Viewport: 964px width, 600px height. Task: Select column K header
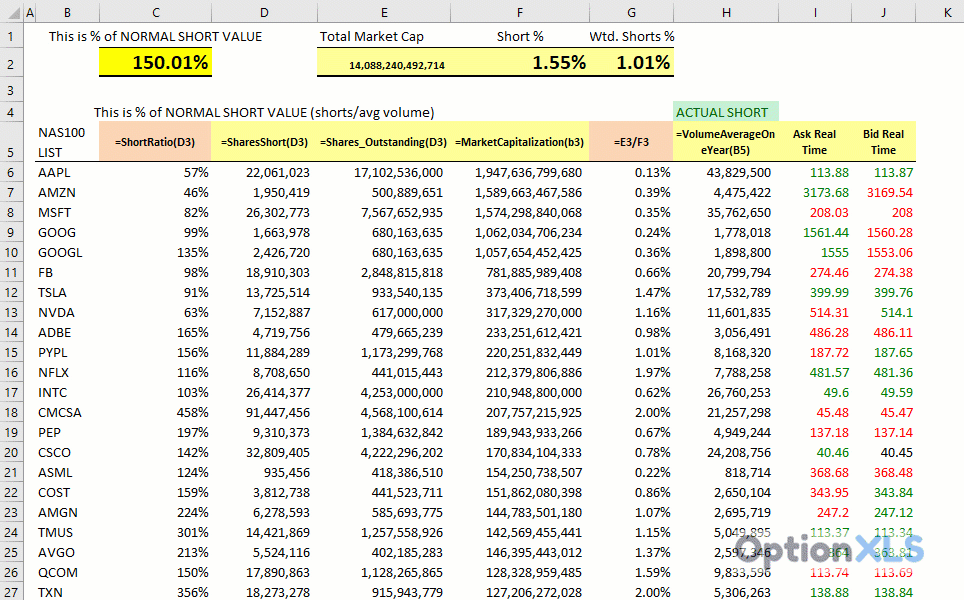[946, 12]
